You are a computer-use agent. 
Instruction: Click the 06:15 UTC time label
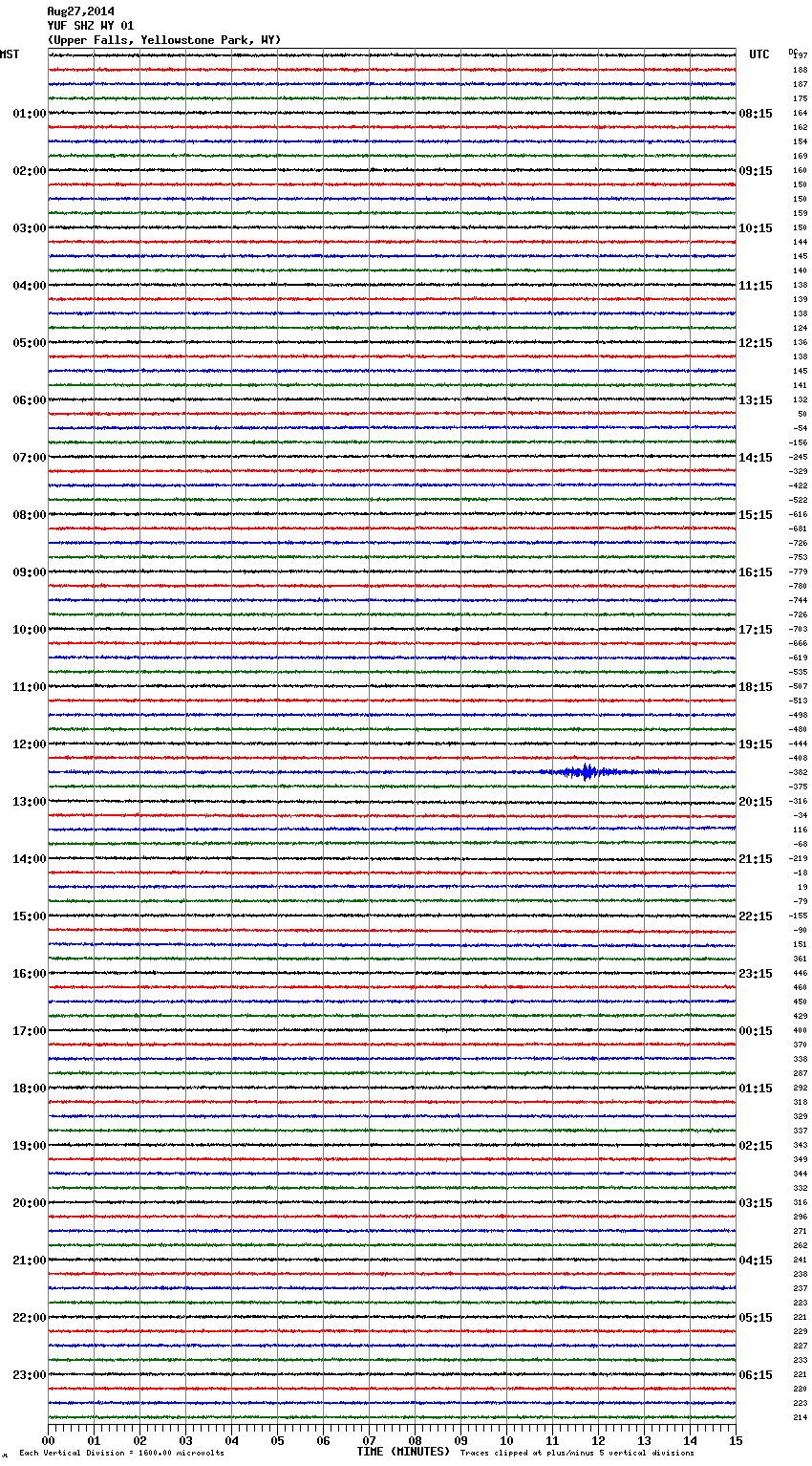click(x=756, y=1375)
